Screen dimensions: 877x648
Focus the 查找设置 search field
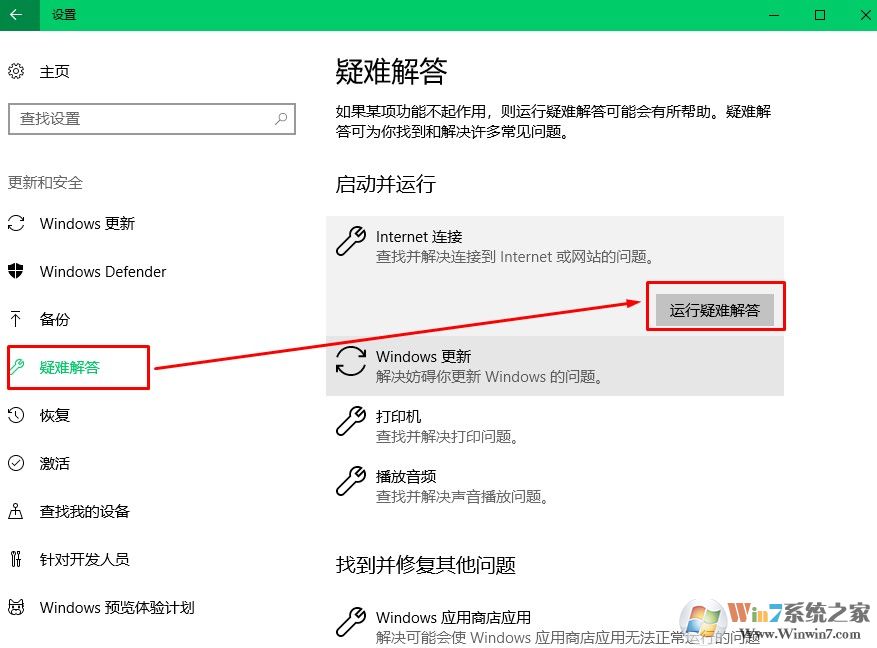[x=152, y=119]
